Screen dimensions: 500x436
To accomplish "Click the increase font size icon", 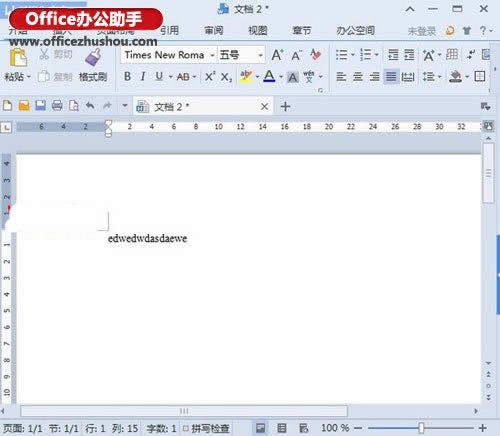I will click(x=277, y=55).
